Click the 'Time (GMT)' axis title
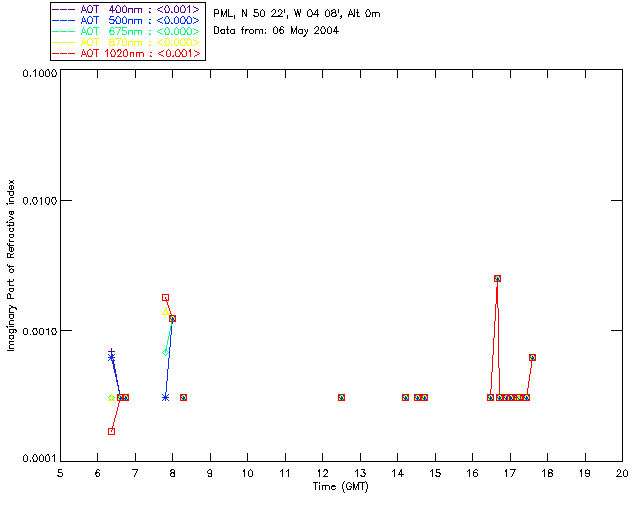This screenshot has height=512, width=640. pyautogui.click(x=340, y=487)
